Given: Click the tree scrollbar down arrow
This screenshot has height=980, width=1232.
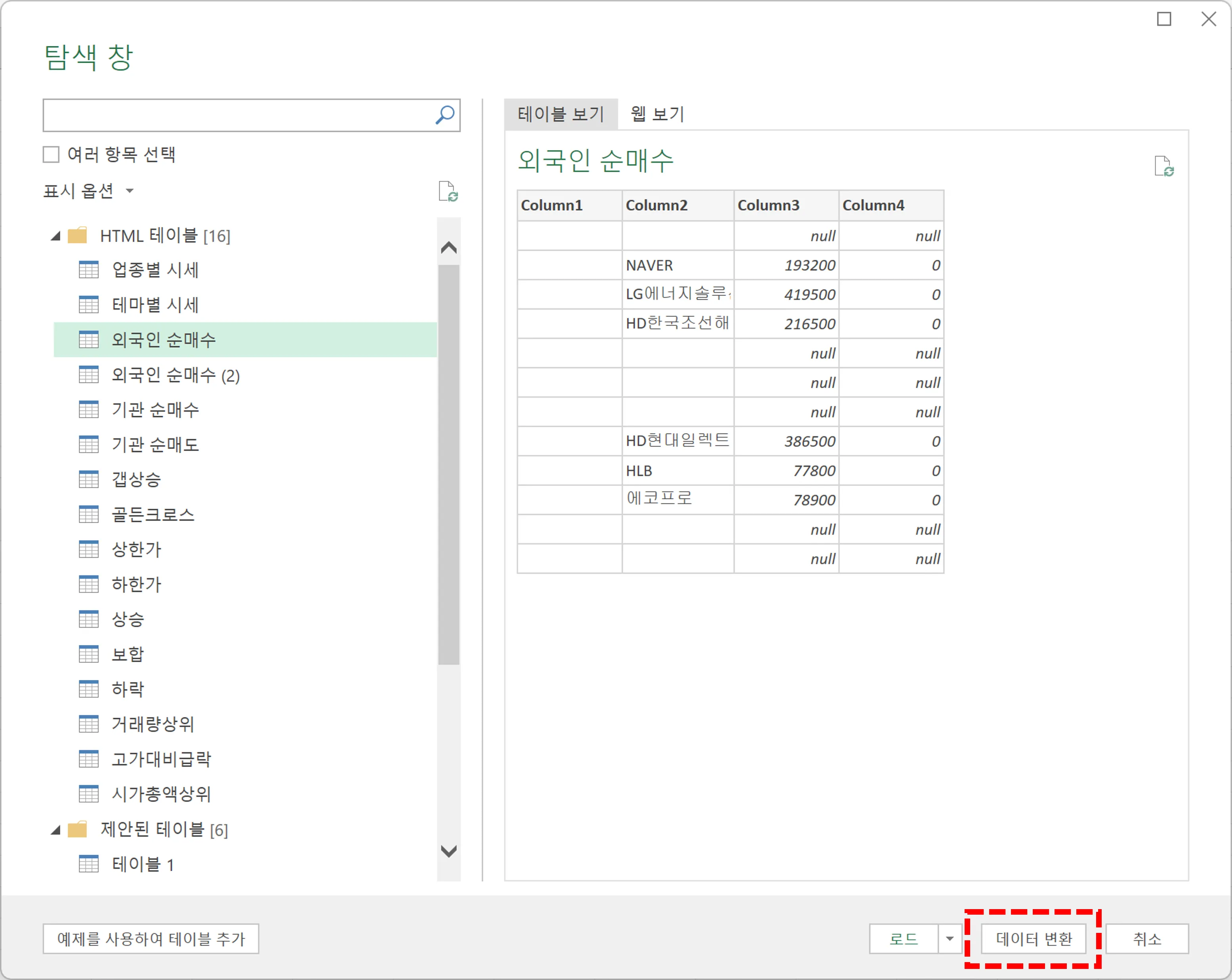Looking at the screenshot, I should (448, 851).
